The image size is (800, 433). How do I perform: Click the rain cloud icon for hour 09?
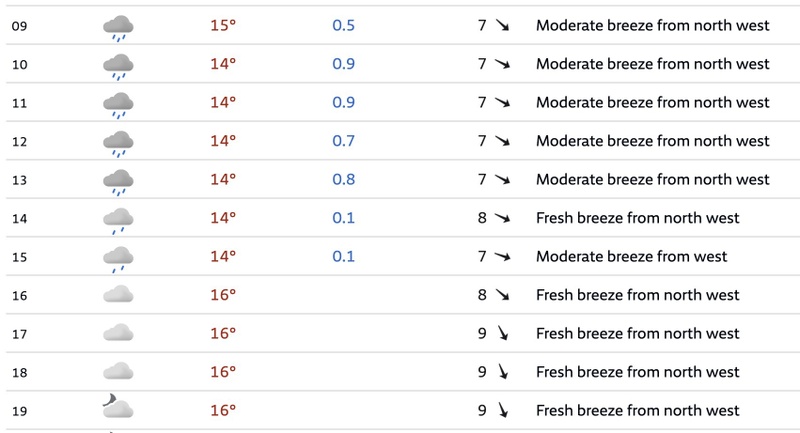pyautogui.click(x=118, y=29)
